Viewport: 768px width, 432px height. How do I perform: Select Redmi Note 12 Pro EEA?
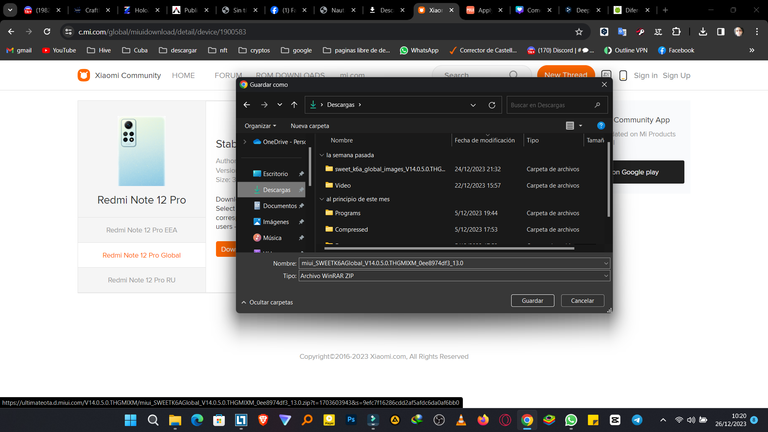pos(142,230)
